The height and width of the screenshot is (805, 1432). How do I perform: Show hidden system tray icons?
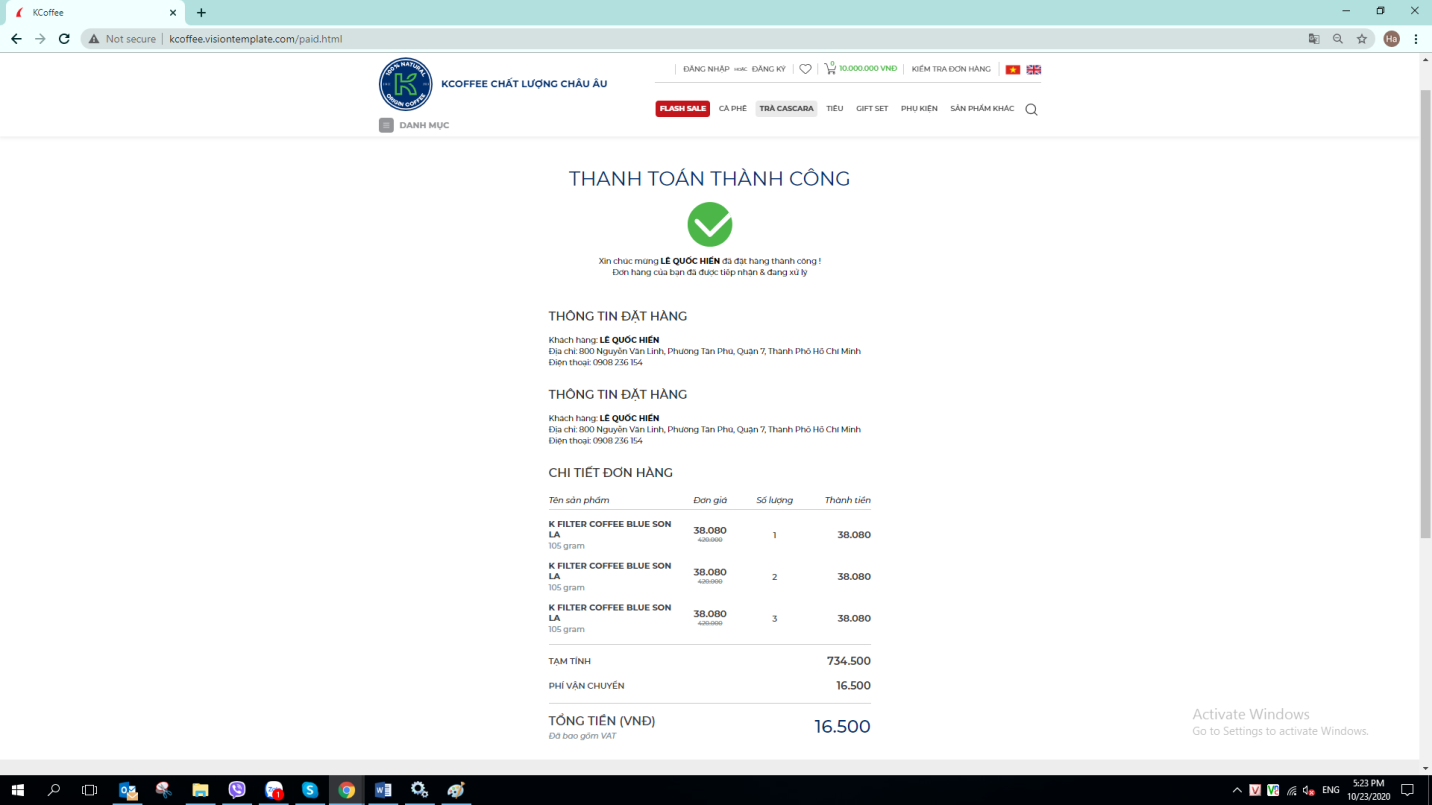1237,790
